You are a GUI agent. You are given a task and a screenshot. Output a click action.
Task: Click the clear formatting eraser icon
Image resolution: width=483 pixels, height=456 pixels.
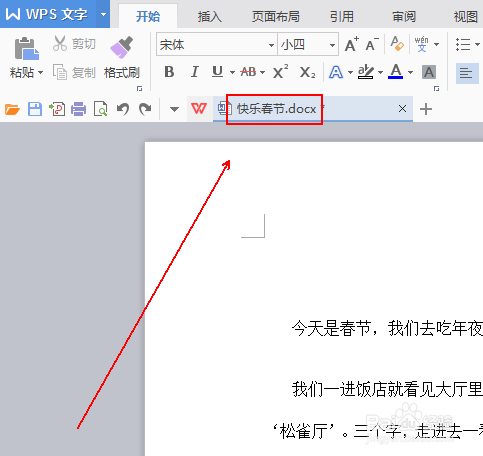(397, 44)
